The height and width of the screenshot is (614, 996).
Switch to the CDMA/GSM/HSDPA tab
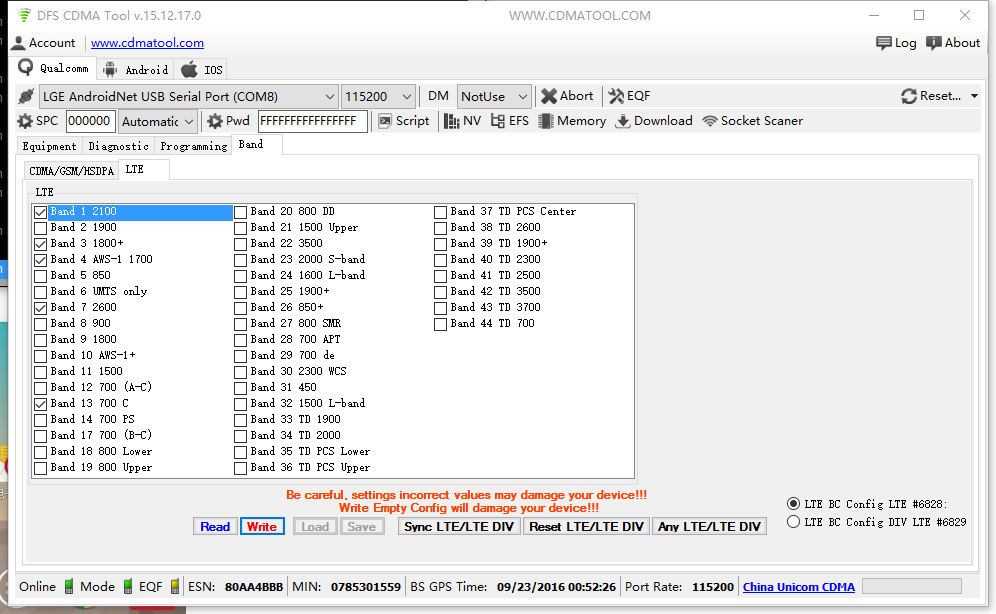[x=71, y=171]
